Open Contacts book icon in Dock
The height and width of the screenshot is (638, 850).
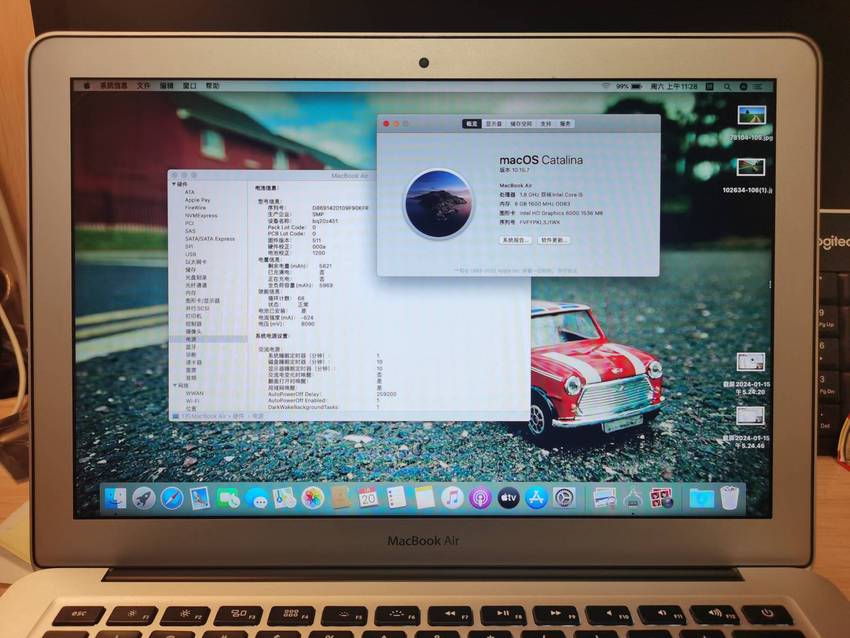[x=341, y=498]
